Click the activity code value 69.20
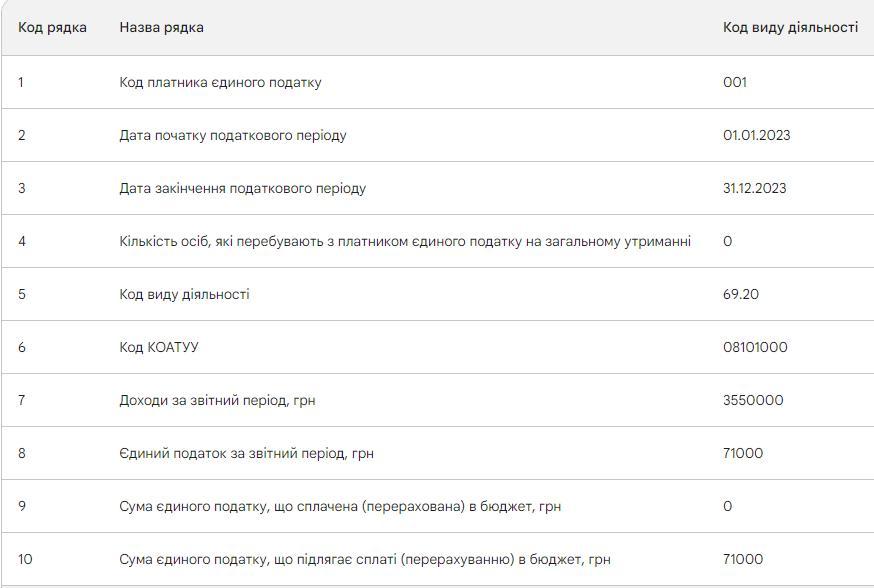The width and height of the screenshot is (874, 588). 741,294
